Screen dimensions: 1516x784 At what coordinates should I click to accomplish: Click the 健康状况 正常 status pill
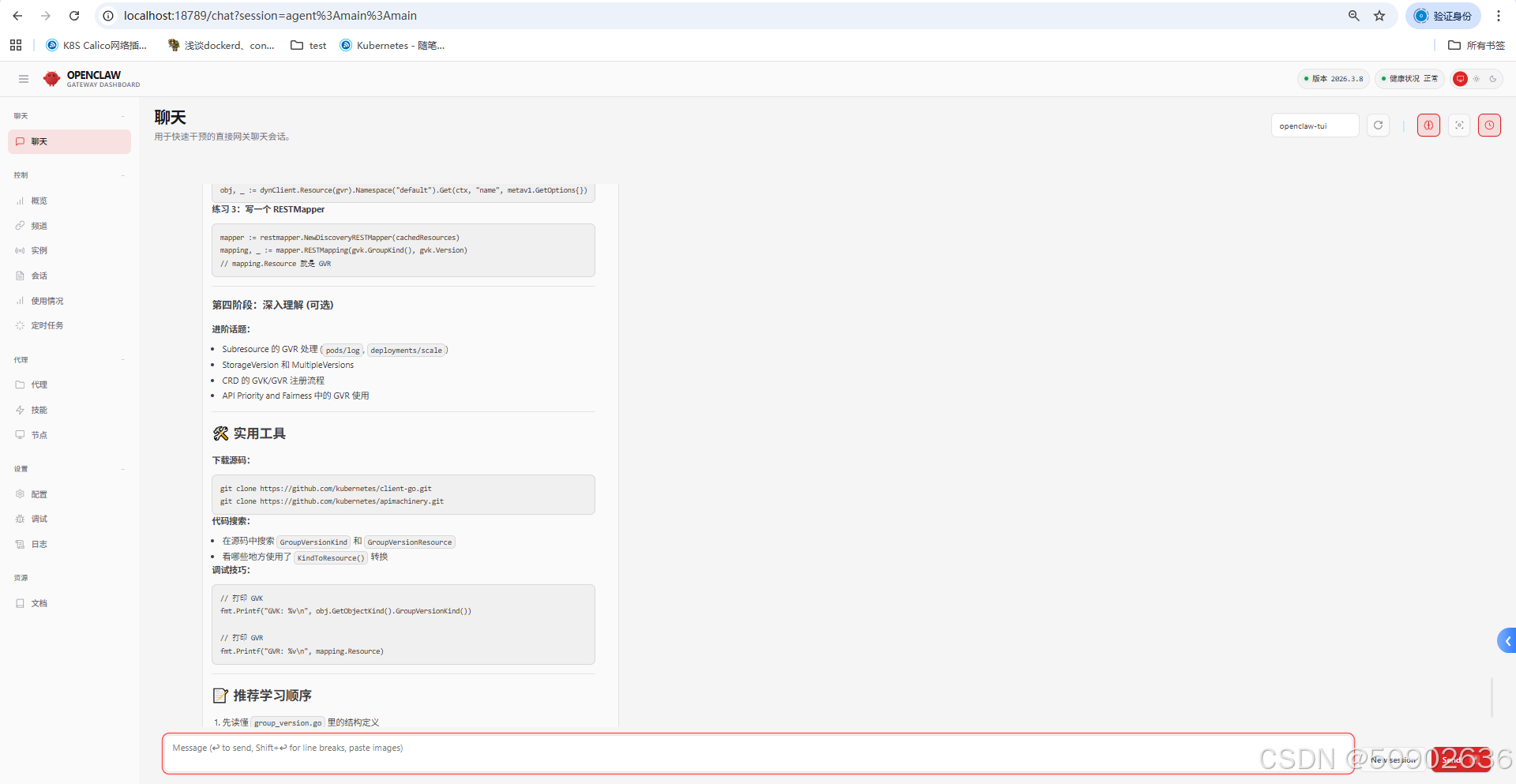[1409, 79]
